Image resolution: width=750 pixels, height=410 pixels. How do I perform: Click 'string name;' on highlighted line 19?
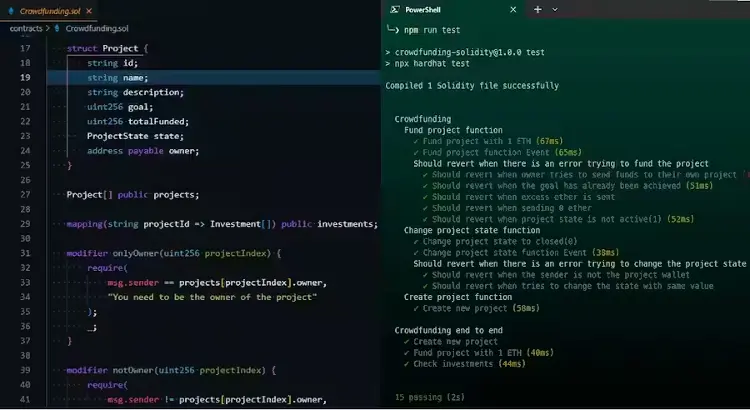click(x=118, y=78)
